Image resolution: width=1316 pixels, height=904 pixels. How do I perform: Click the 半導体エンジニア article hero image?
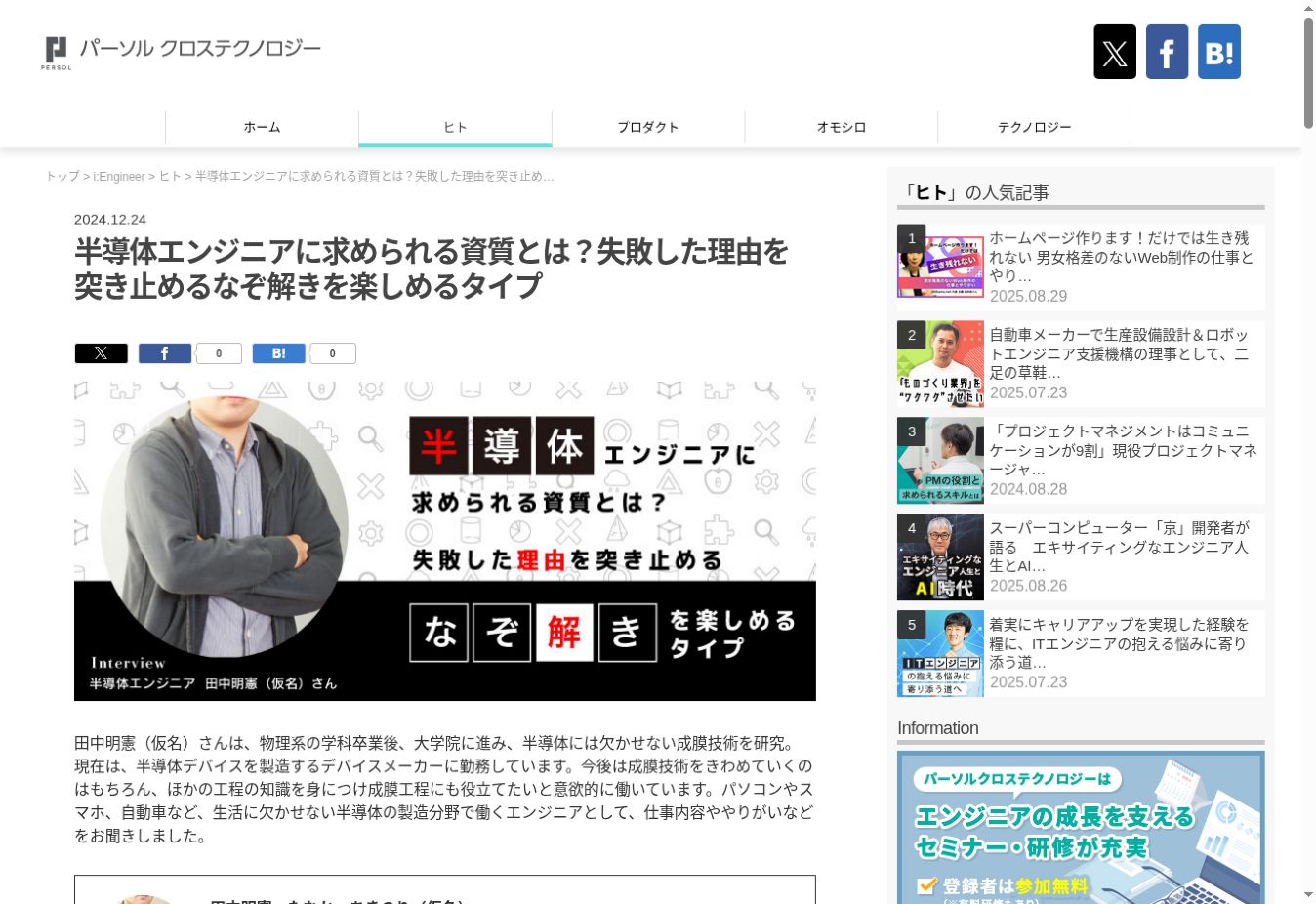[445, 542]
